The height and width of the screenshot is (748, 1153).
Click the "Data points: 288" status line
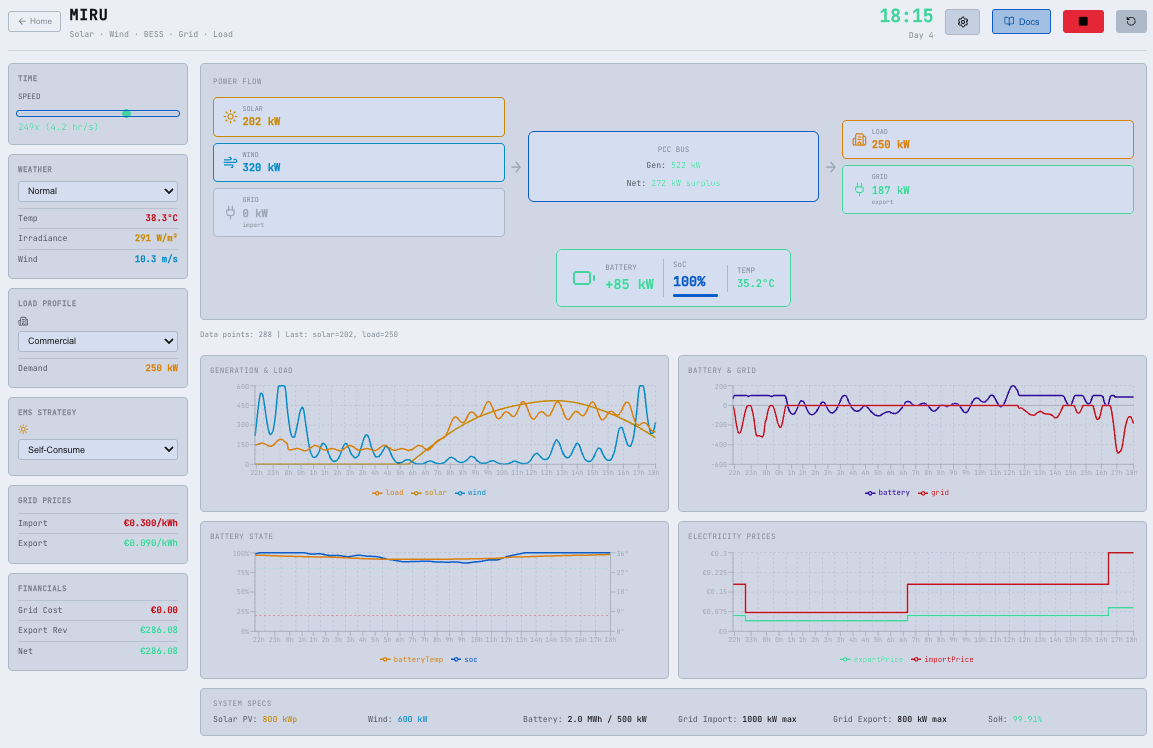[x=299, y=335]
